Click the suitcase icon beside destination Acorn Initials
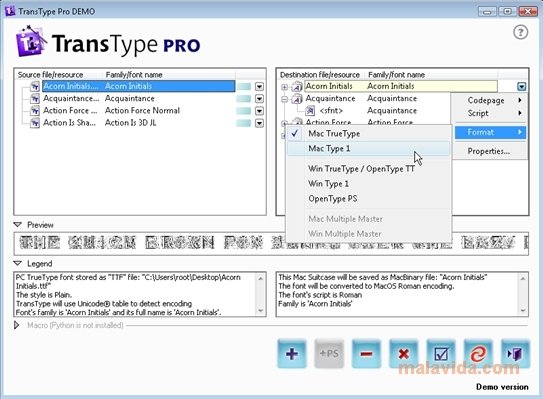The width and height of the screenshot is (543, 399). point(297,87)
